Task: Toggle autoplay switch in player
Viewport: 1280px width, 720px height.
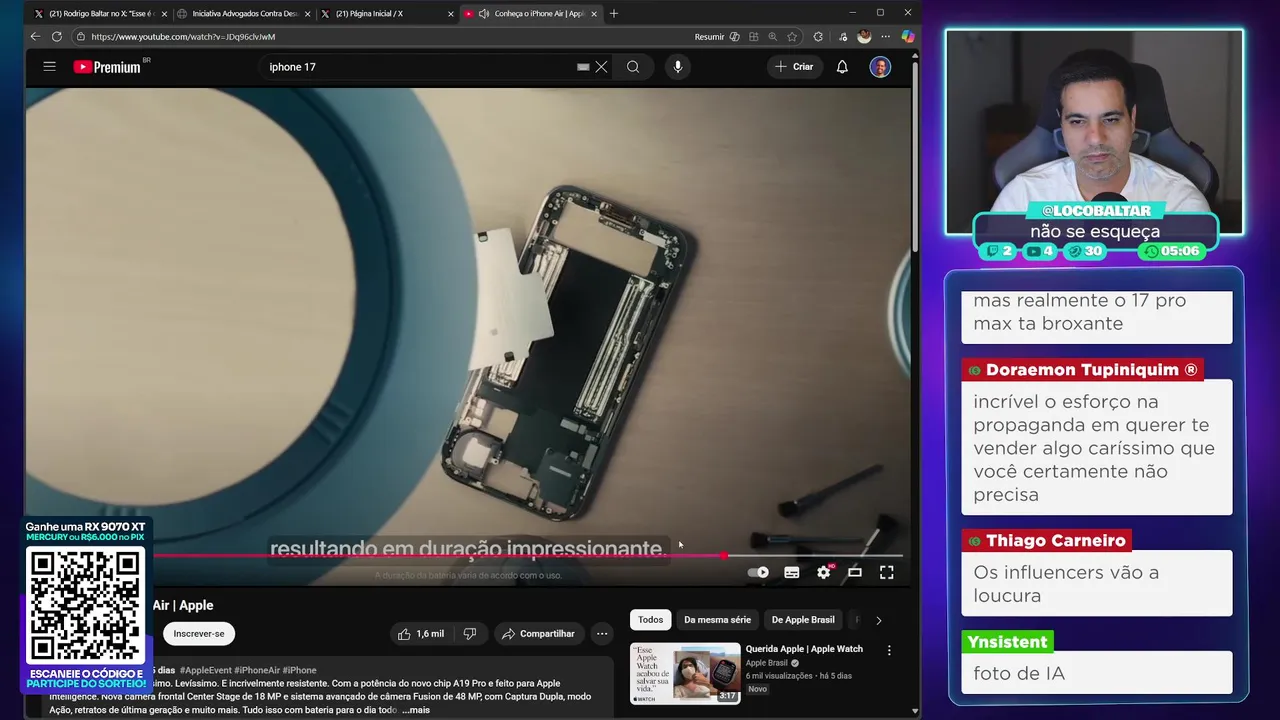Action: pos(758,572)
